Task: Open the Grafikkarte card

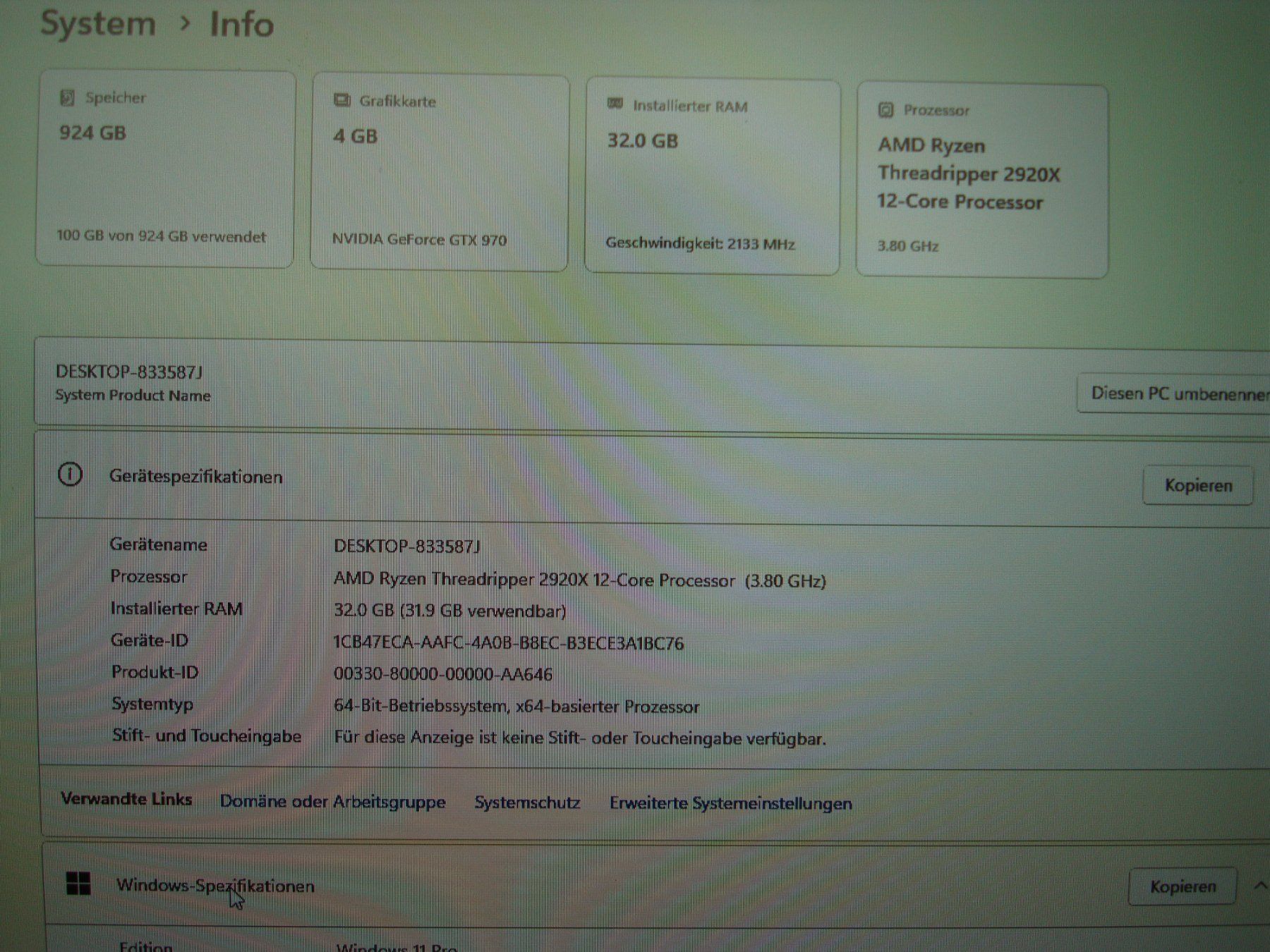Action: click(440, 173)
